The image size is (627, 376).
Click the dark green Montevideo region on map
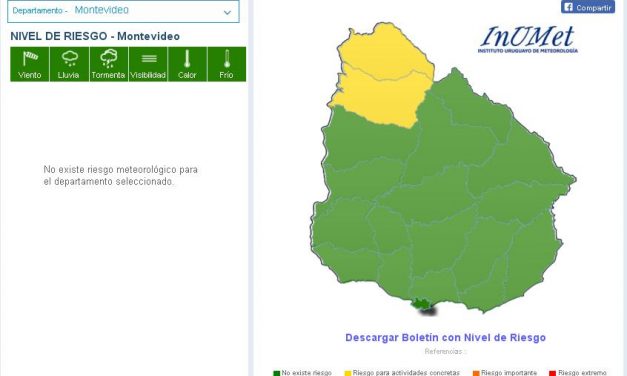pyautogui.click(x=421, y=305)
